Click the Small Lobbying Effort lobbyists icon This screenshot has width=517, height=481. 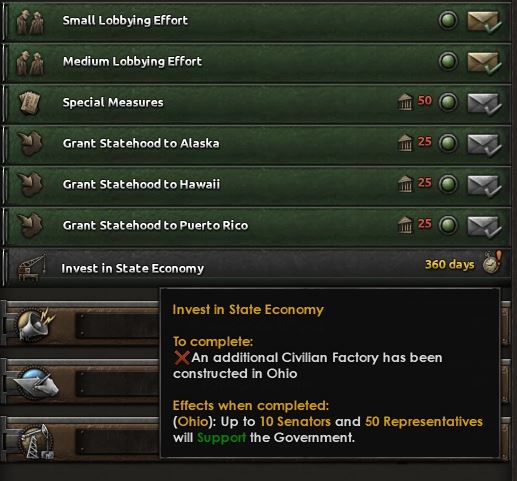tap(30, 22)
